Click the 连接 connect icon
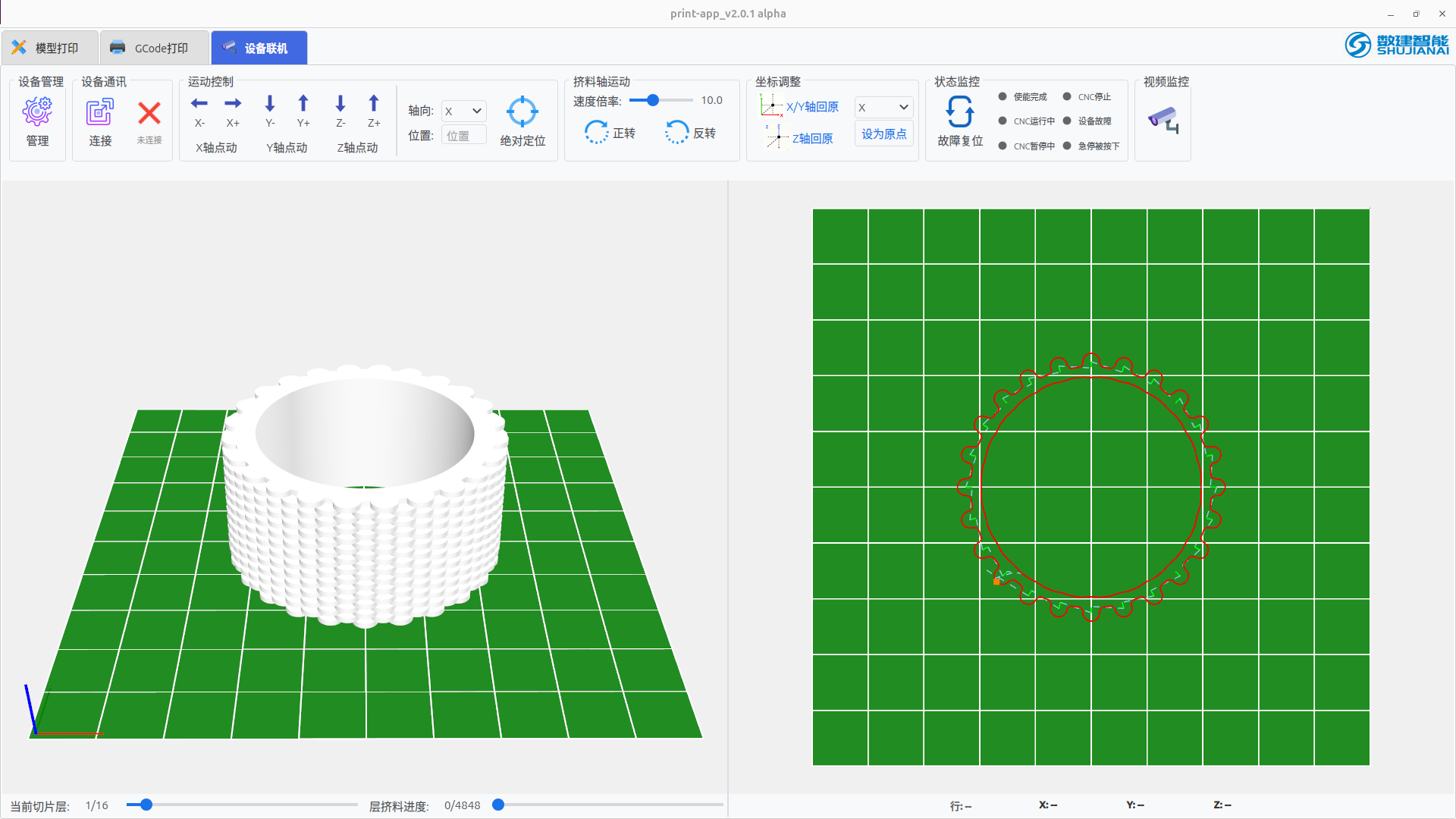Image resolution: width=1456 pixels, height=819 pixels. (99, 112)
